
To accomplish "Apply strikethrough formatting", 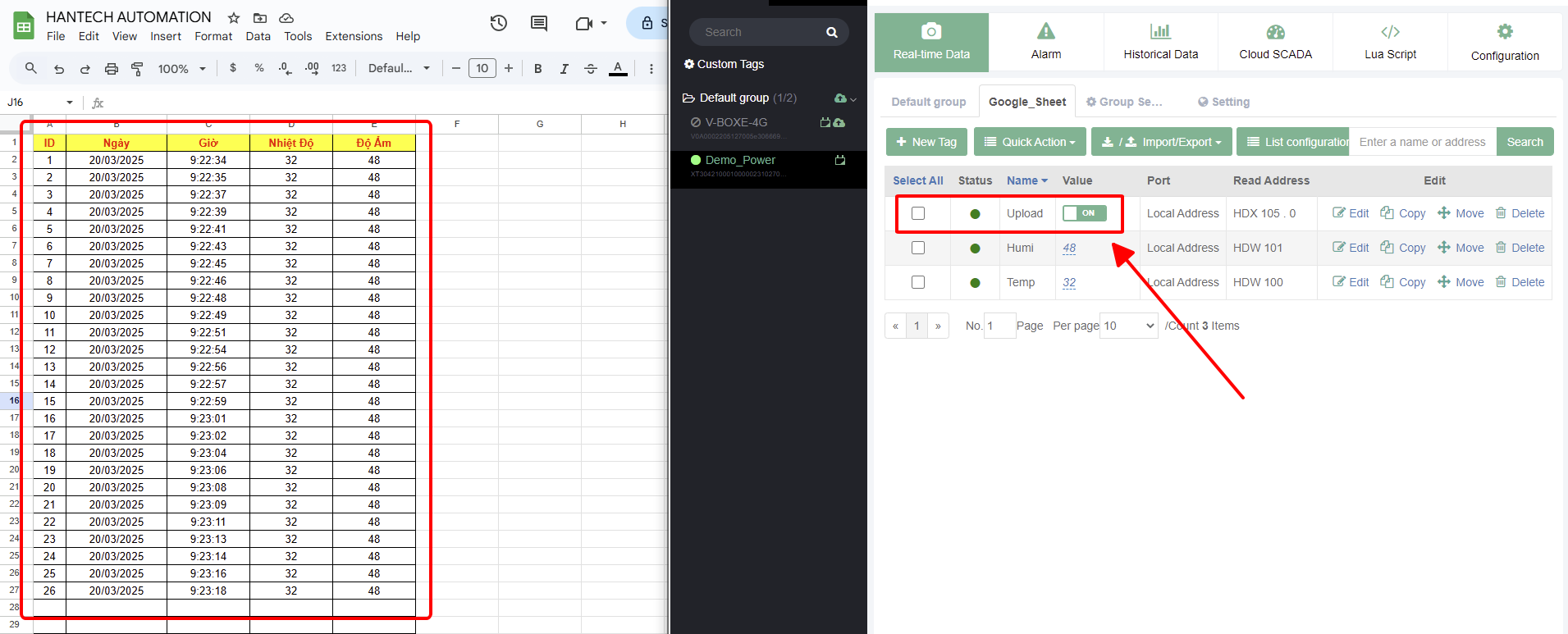I will 591,69.
